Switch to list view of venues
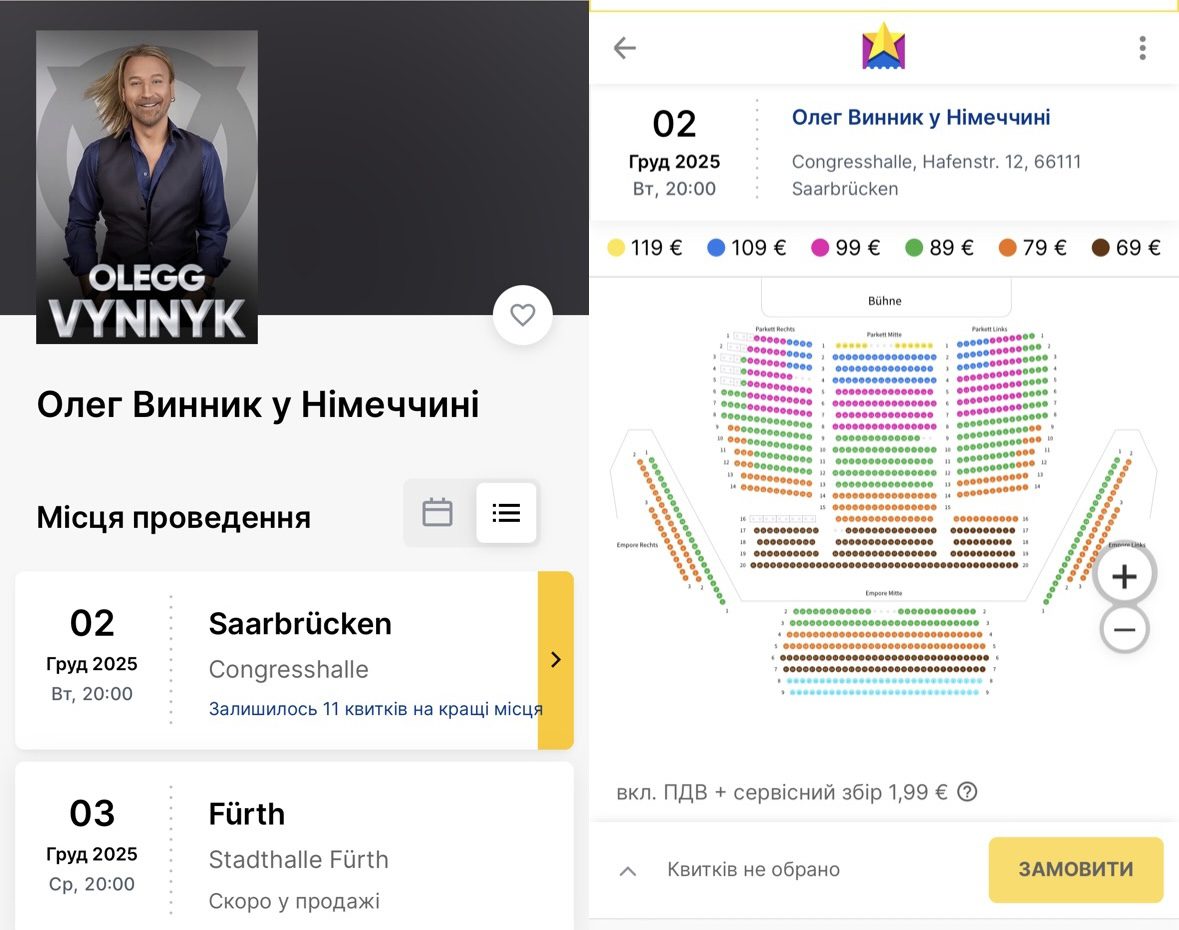1179x930 pixels. pos(506,513)
